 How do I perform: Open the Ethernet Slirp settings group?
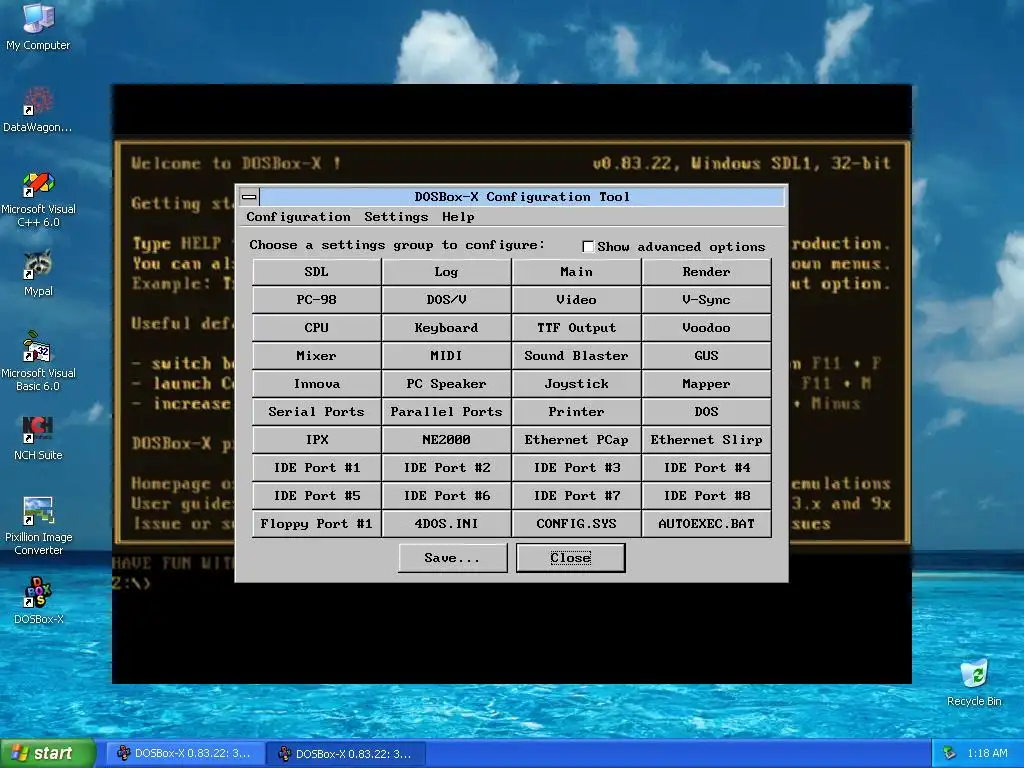[x=706, y=440]
